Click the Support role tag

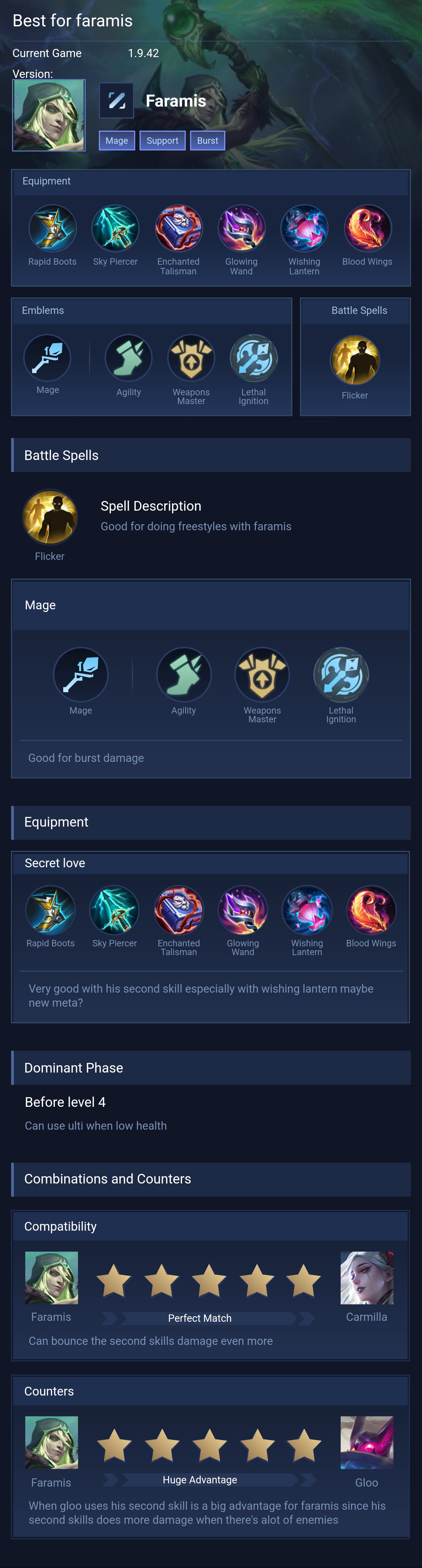click(x=163, y=141)
